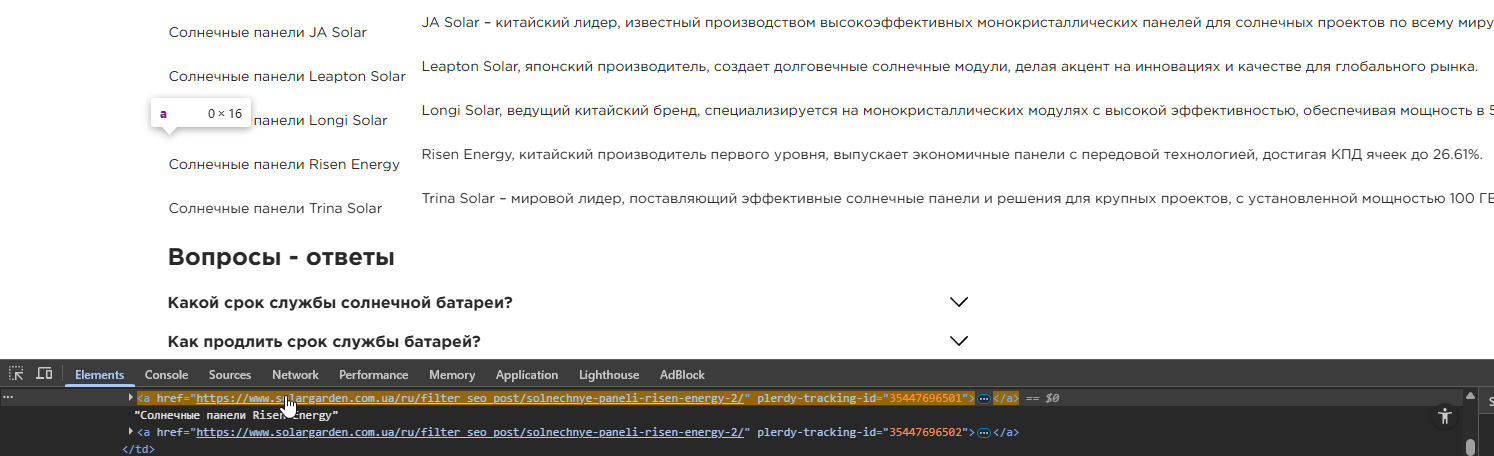Click the three-dots gutter icon beside selected node
The image size is (1494, 456).
[x=8, y=398]
